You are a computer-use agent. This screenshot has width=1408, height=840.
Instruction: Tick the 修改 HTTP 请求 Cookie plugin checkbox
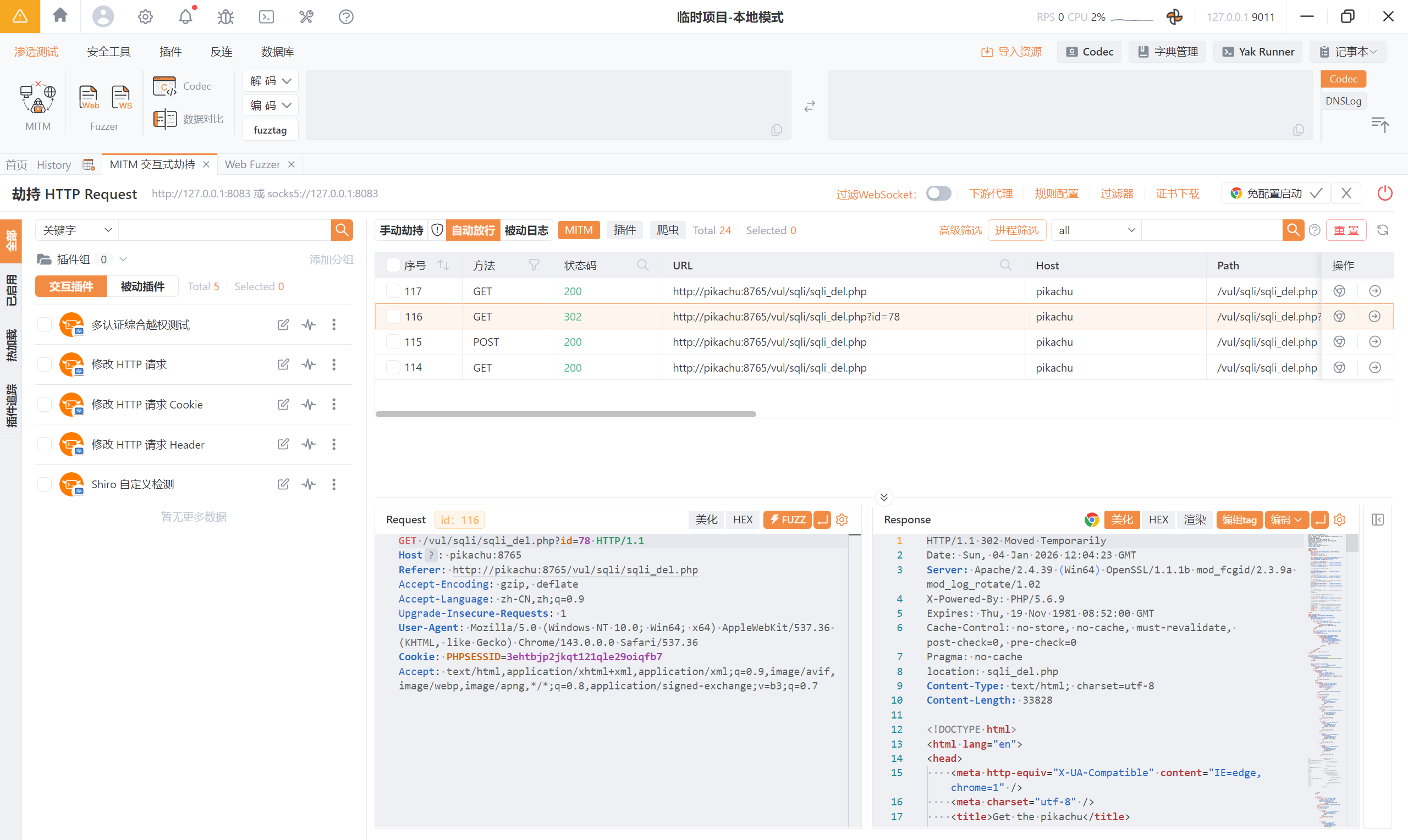pos(45,404)
